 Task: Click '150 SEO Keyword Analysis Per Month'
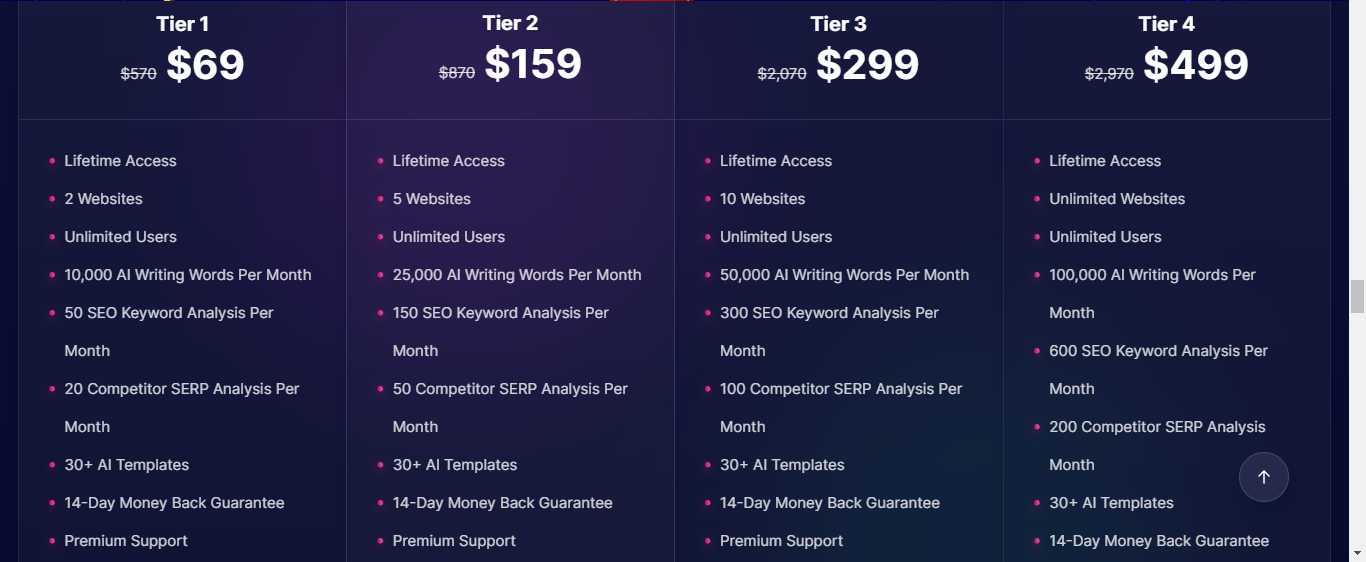(x=501, y=332)
